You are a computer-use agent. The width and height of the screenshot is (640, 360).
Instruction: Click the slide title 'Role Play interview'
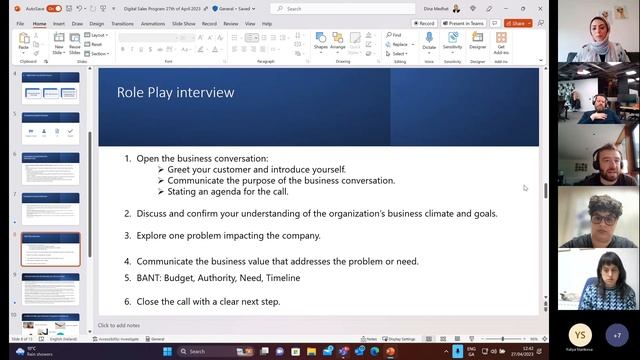pyautogui.click(x=176, y=92)
